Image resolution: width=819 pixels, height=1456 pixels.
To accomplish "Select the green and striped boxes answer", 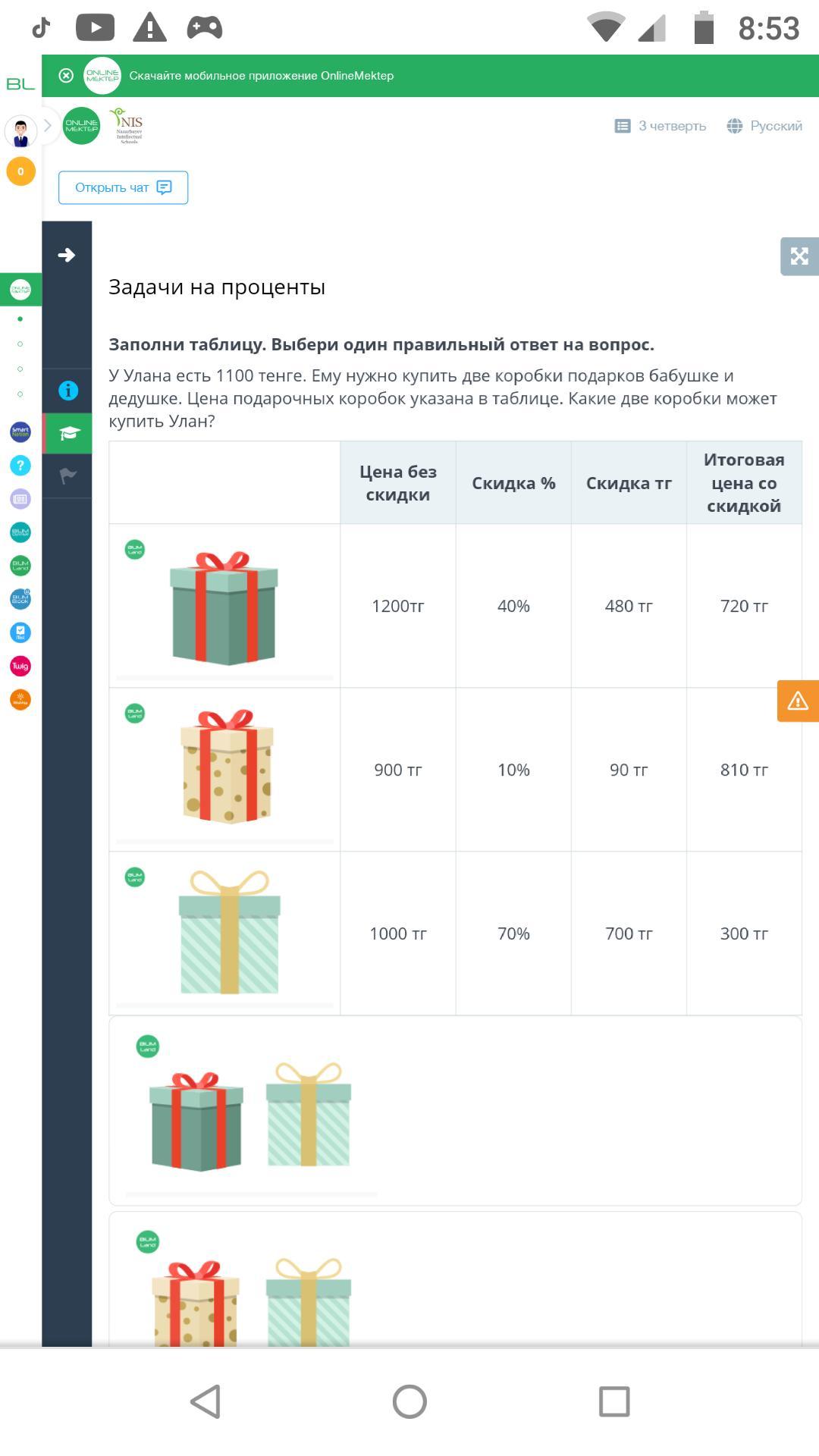I will click(x=455, y=1111).
